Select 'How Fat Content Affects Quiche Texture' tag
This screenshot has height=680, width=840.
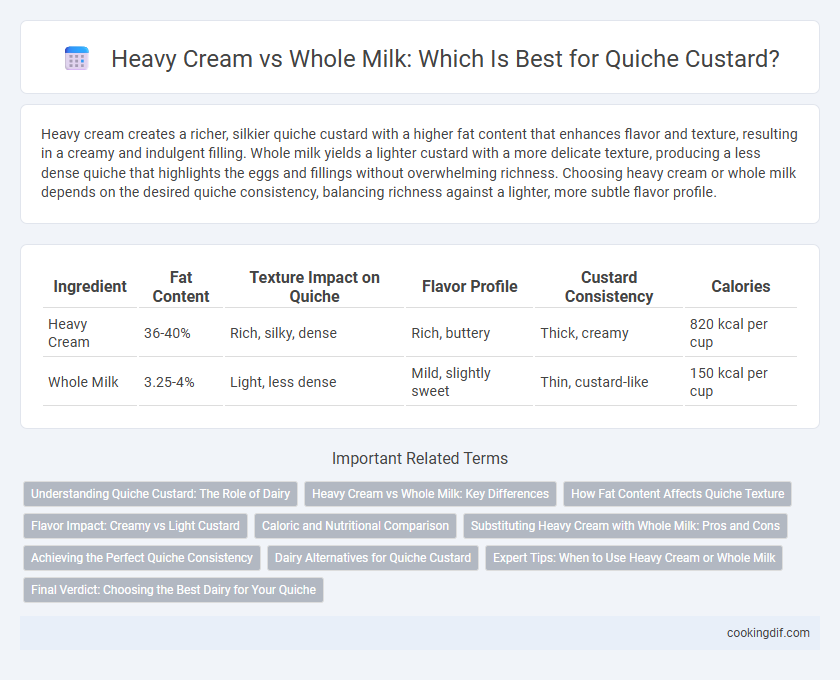[x=677, y=494]
